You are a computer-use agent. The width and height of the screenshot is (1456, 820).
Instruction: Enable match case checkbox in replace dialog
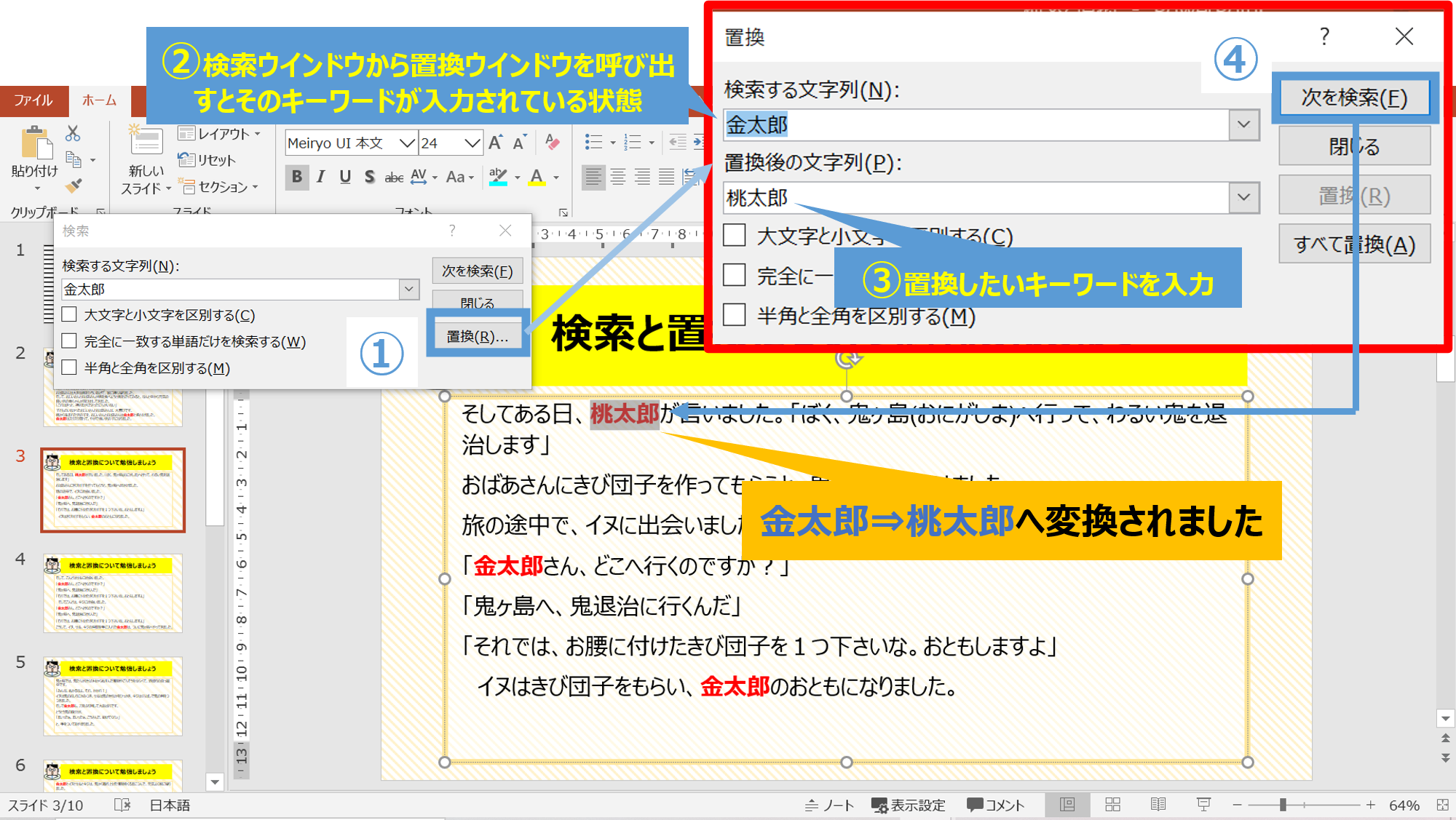tap(735, 235)
